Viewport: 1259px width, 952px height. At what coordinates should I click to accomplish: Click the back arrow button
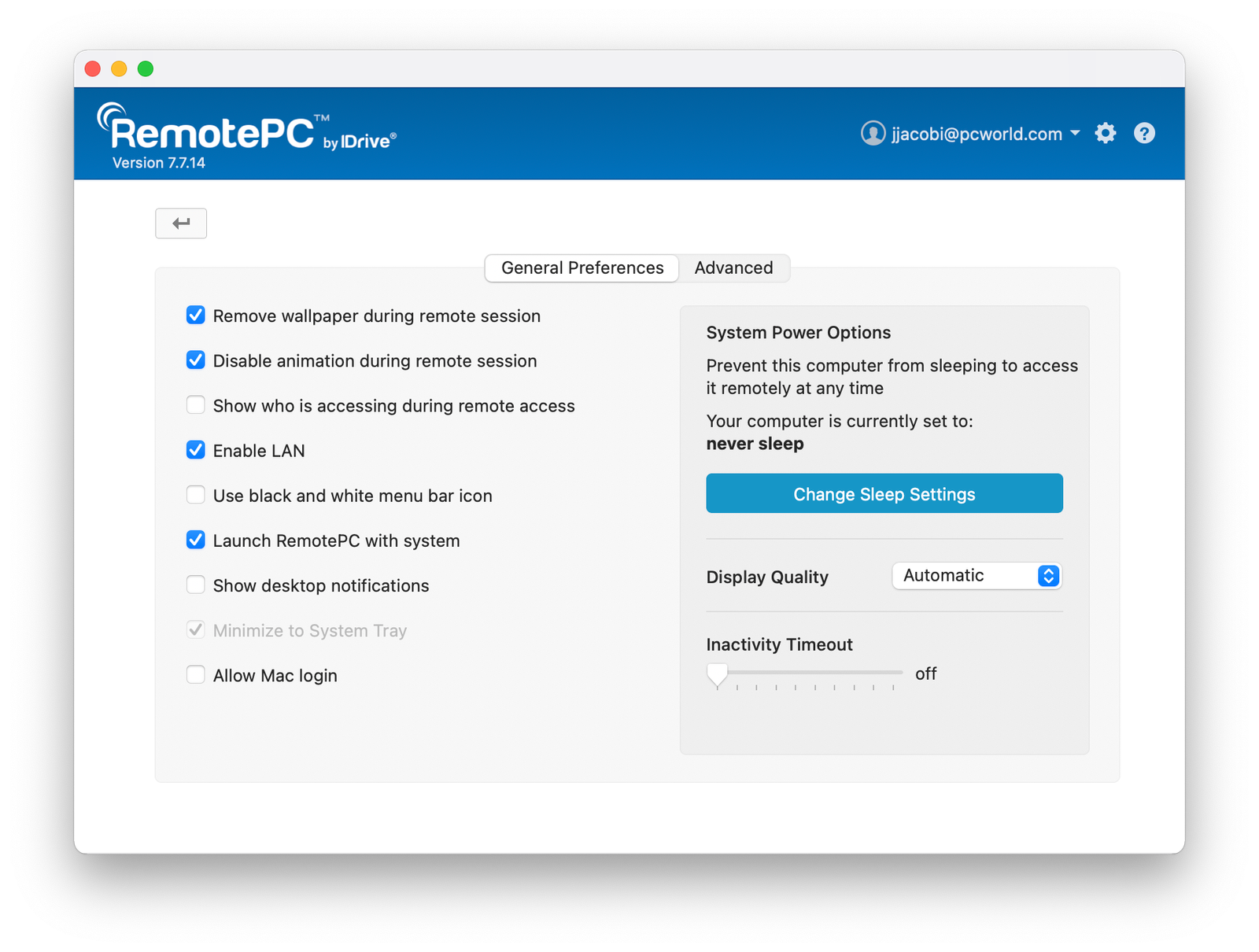pos(180,223)
